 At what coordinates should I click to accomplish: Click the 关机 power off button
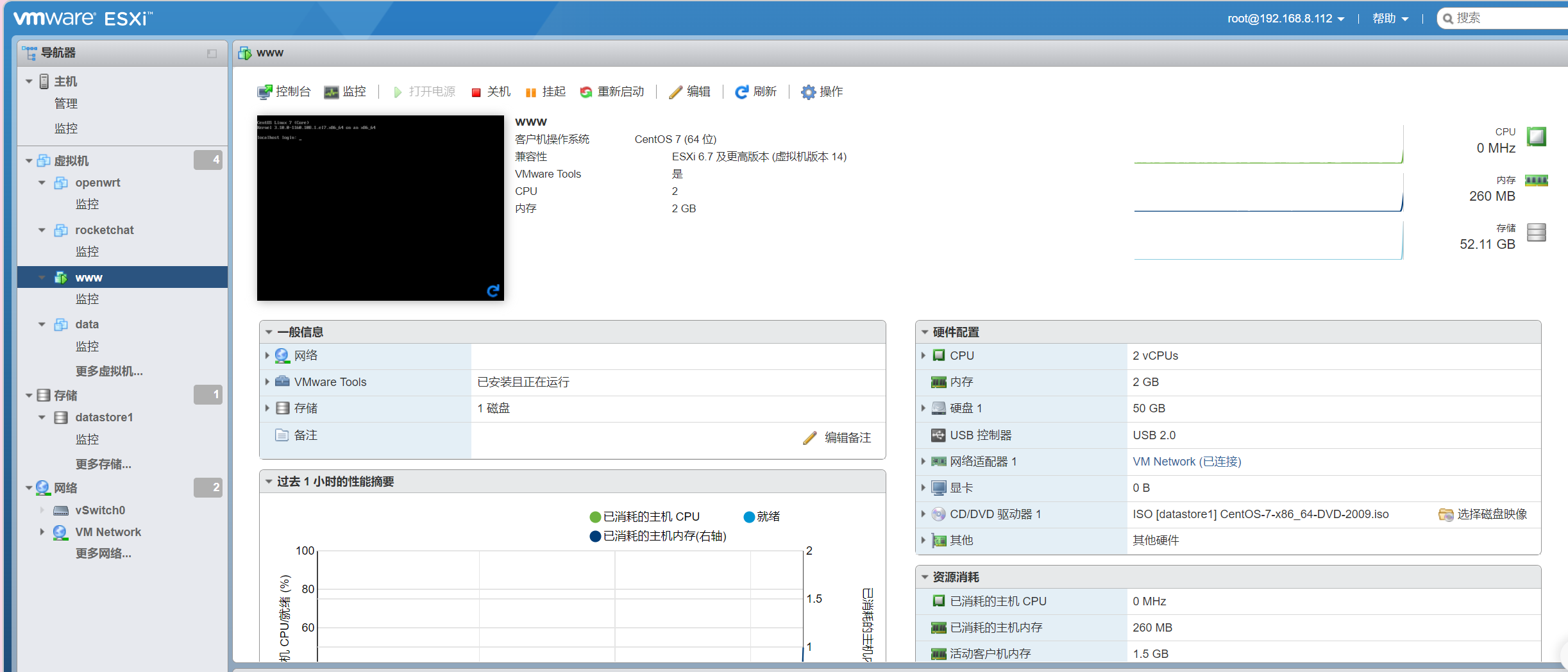(x=491, y=92)
